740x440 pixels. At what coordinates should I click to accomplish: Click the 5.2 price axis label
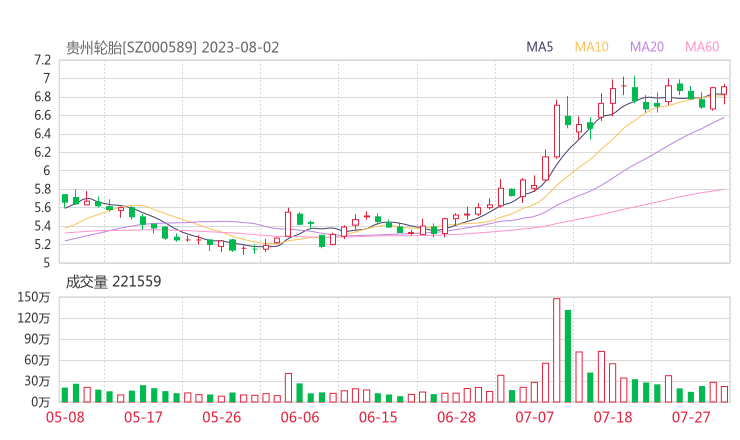click(42, 245)
